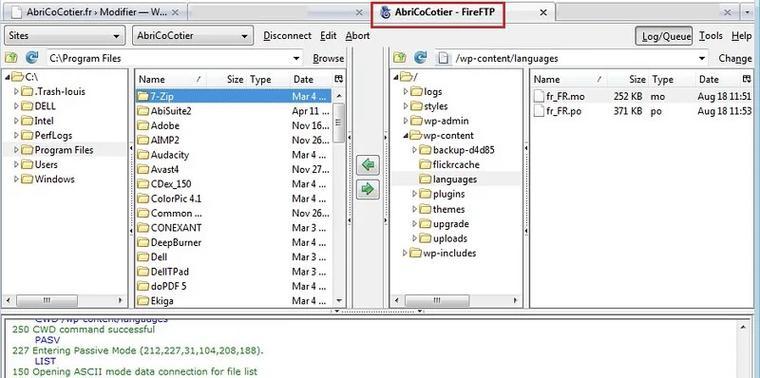Open column picker in local file list

pyautogui.click(x=339, y=79)
